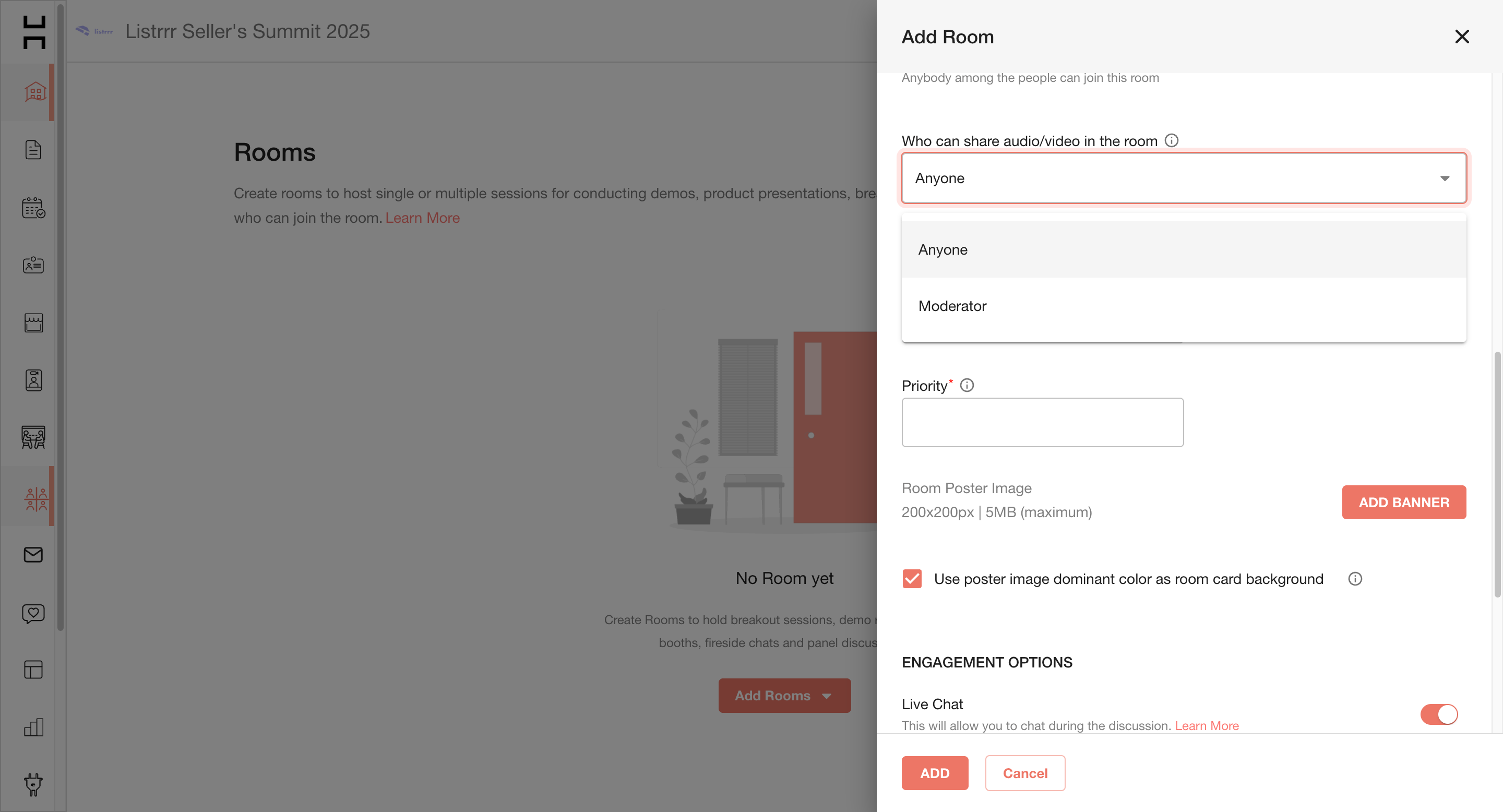Viewport: 1503px width, 812px height.
Task: Open the venue home icon in sidebar
Action: point(34,92)
